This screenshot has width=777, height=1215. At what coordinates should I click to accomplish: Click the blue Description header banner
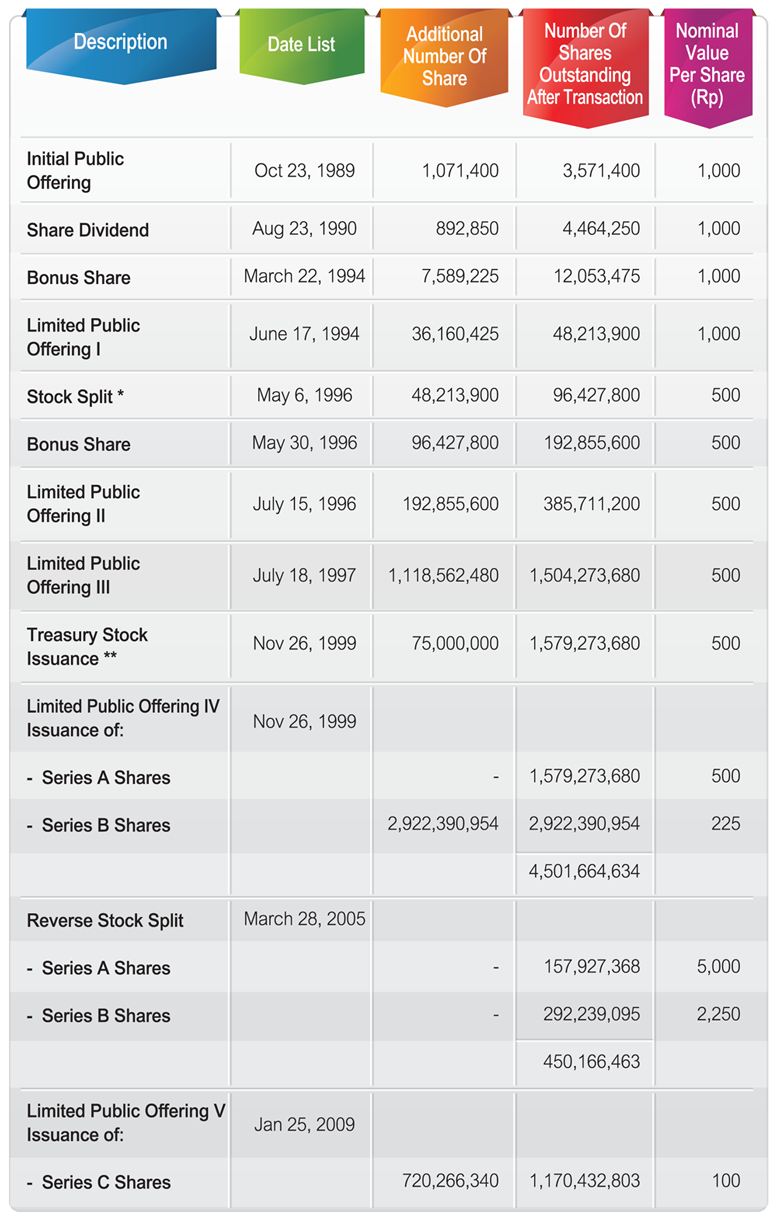coord(120,44)
